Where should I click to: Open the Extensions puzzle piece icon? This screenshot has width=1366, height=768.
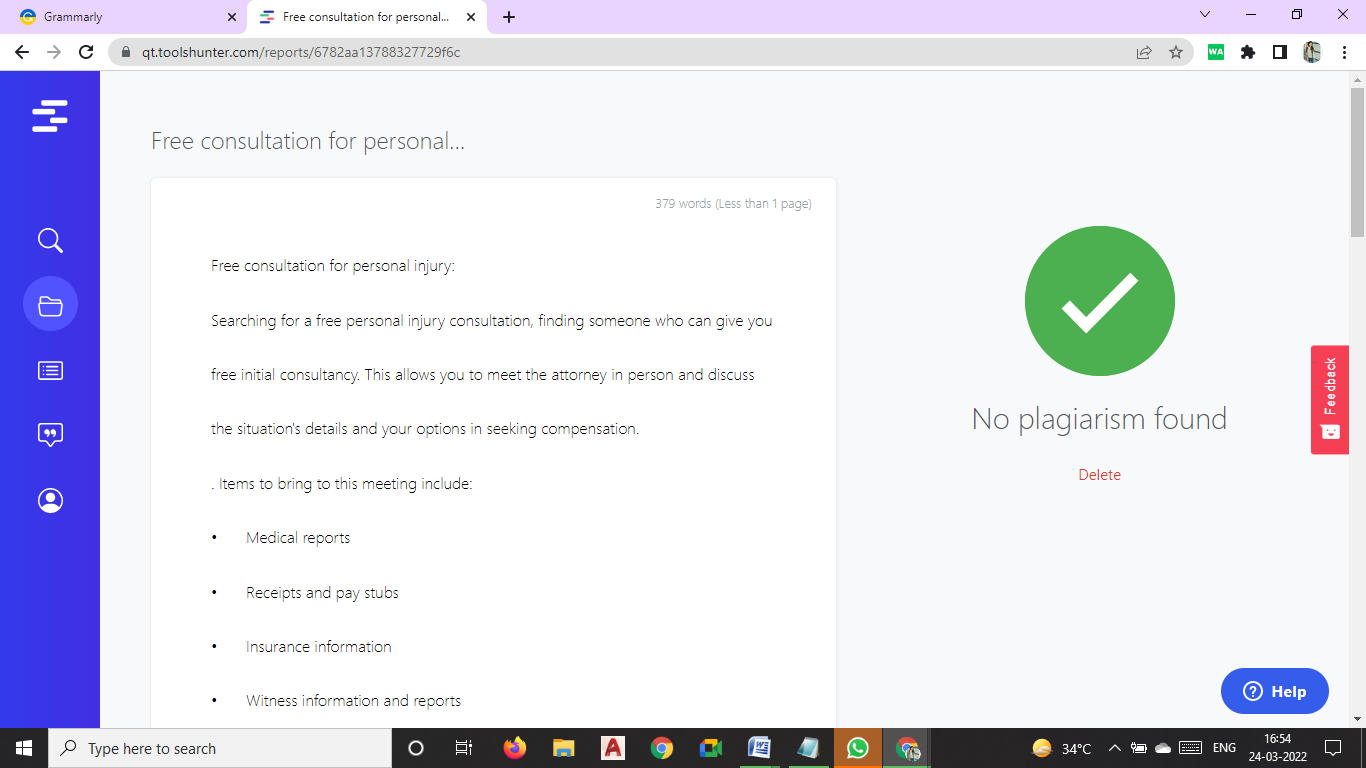[1248, 52]
